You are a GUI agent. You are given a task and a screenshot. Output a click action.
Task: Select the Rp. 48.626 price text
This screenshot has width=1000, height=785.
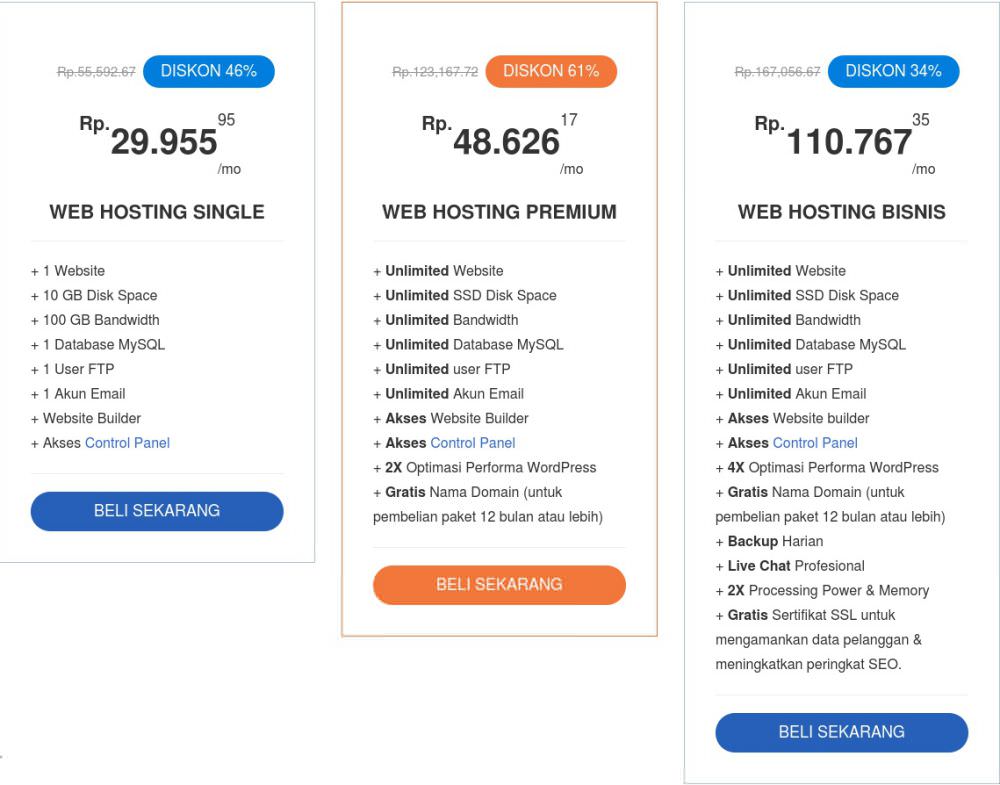tap(506, 142)
